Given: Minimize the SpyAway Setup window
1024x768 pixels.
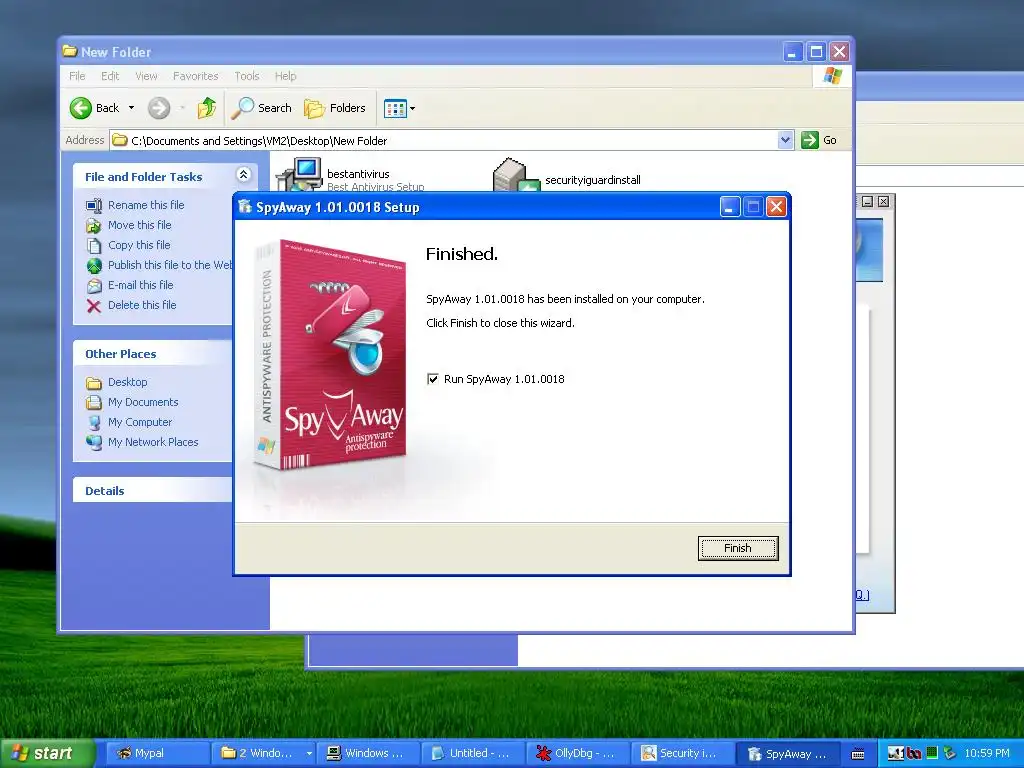Looking at the screenshot, I should (x=729, y=207).
